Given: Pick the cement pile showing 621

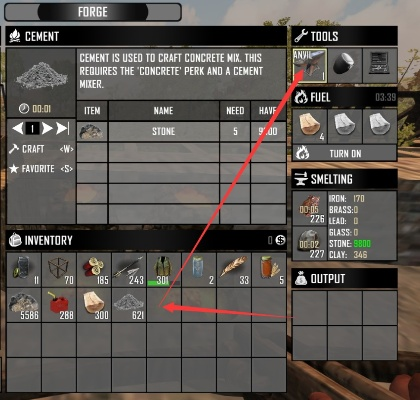Looking at the screenshot, I should 129,305.
